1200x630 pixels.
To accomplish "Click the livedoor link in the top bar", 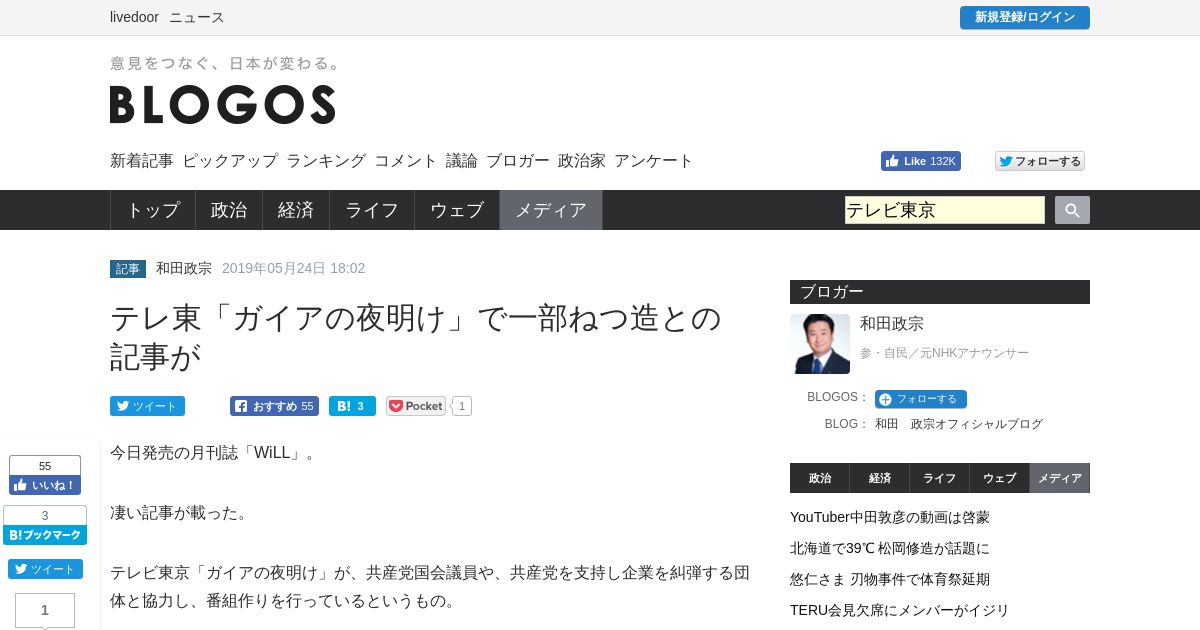I will [134, 17].
